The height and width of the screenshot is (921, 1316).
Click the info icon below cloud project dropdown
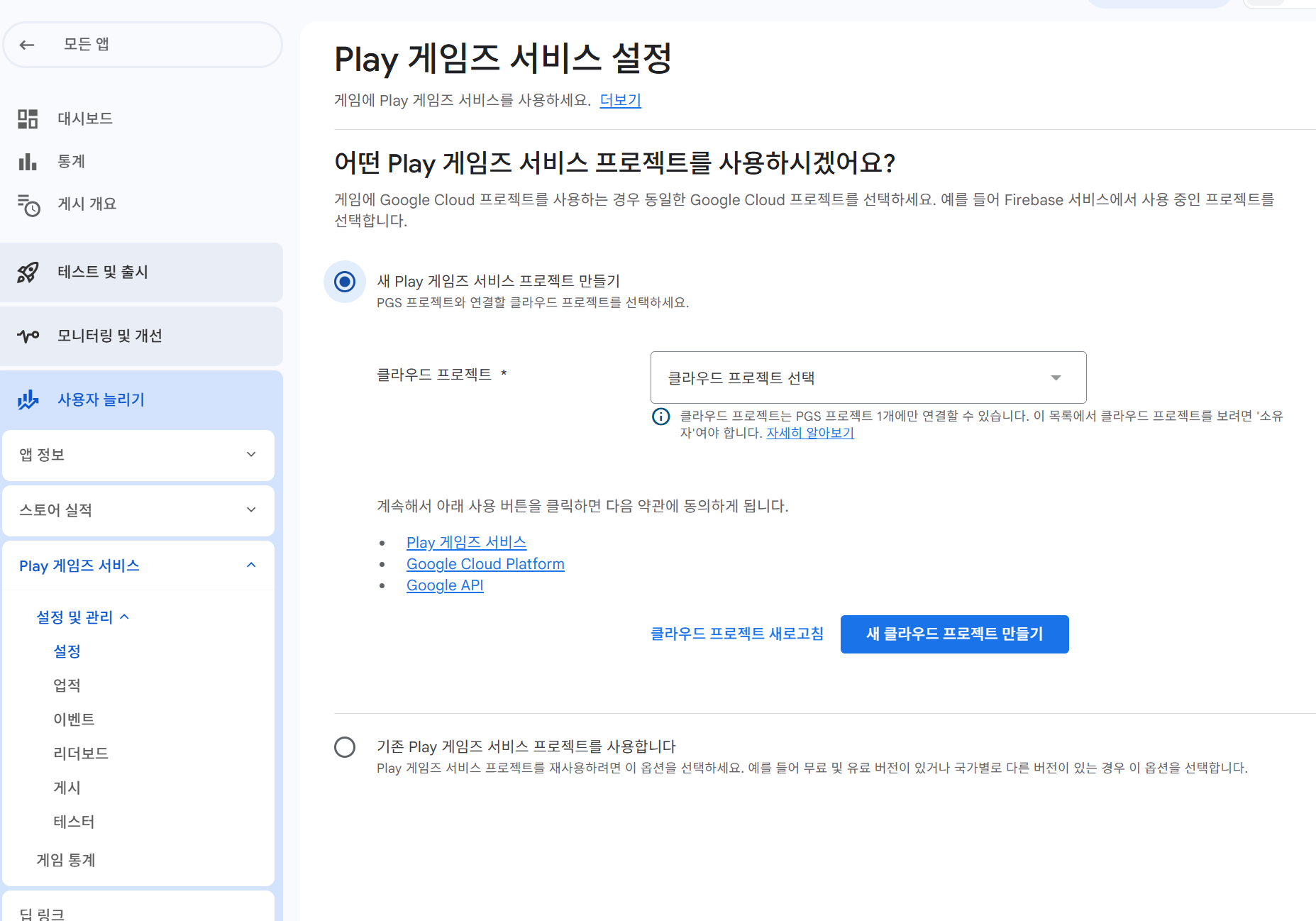660,417
